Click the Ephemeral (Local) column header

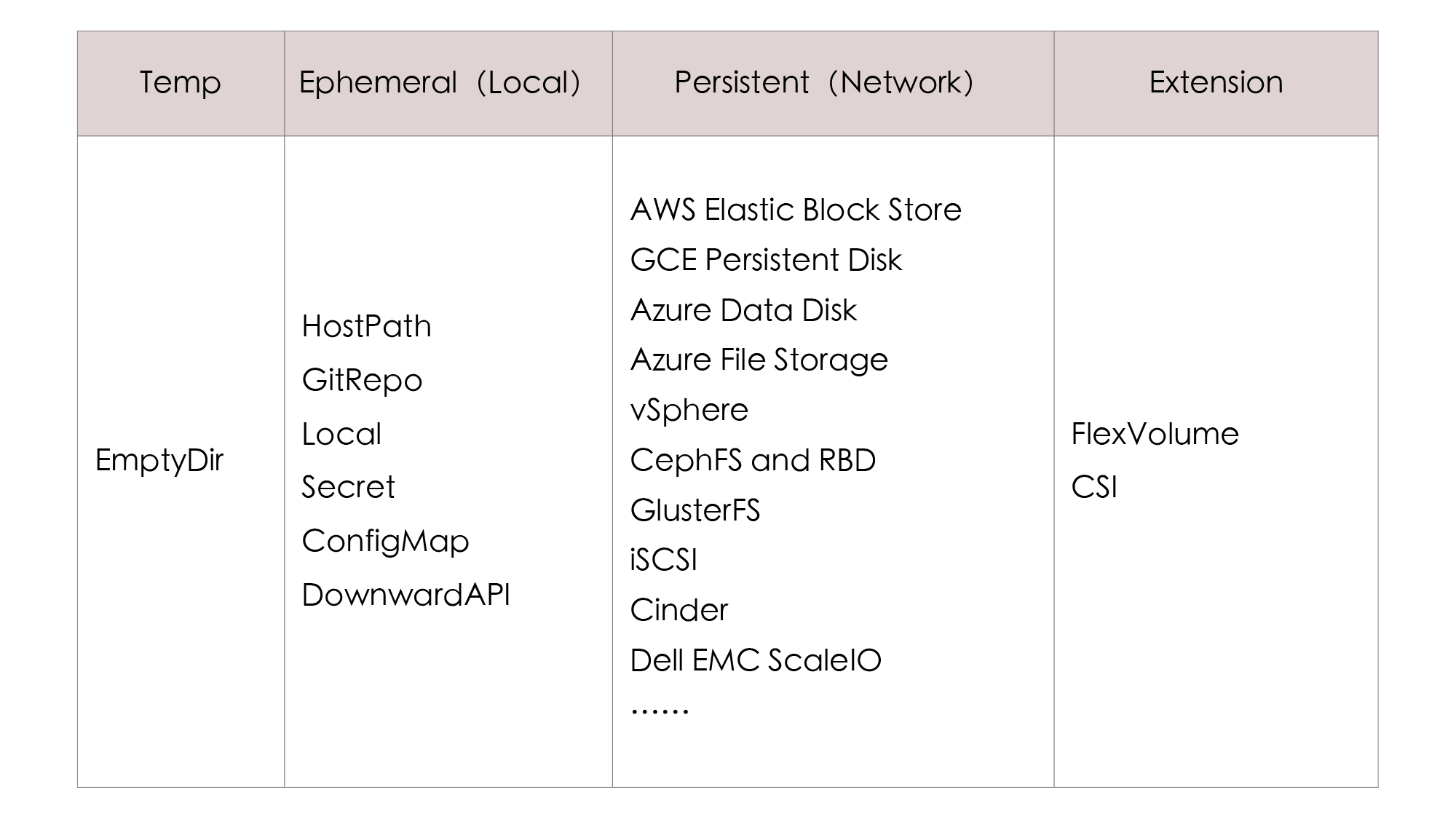click(440, 82)
